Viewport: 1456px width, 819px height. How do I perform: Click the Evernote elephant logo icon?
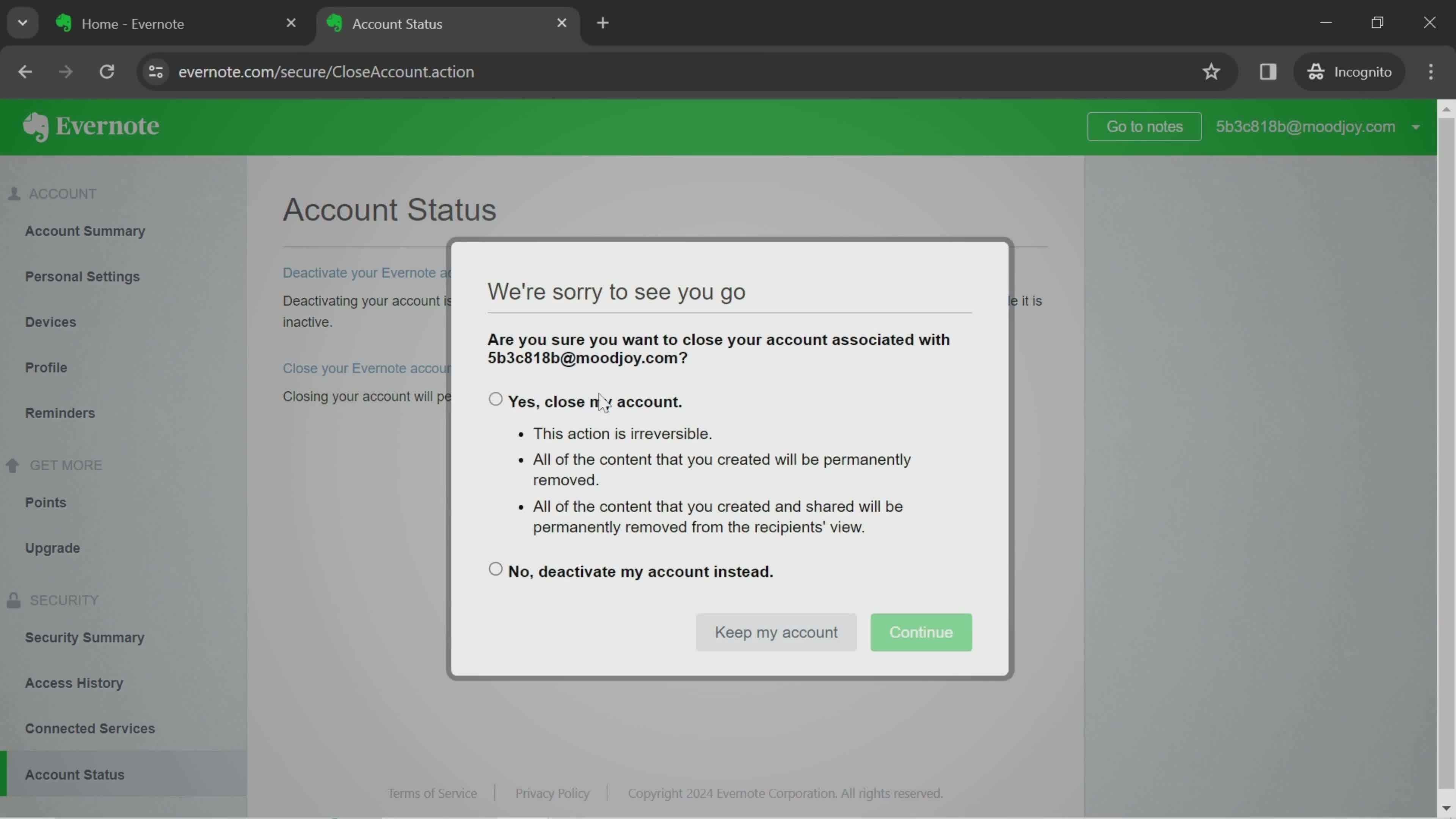click(x=35, y=126)
